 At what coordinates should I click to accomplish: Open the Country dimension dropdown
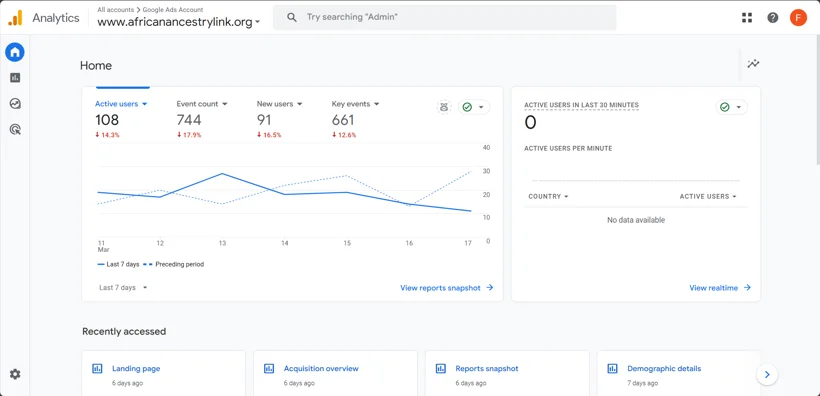pos(548,196)
